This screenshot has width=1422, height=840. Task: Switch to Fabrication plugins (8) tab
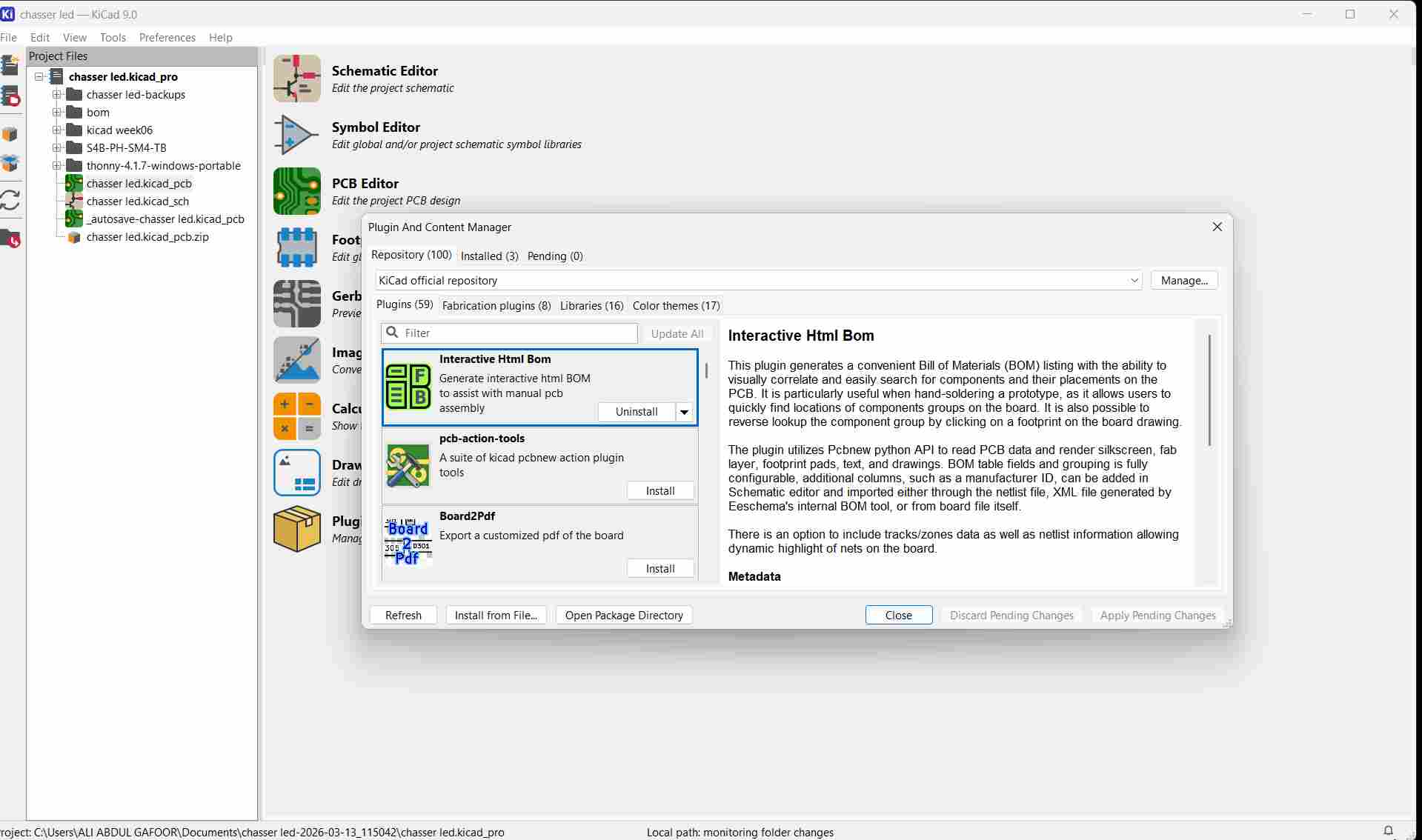pyautogui.click(x=496, y=306)
